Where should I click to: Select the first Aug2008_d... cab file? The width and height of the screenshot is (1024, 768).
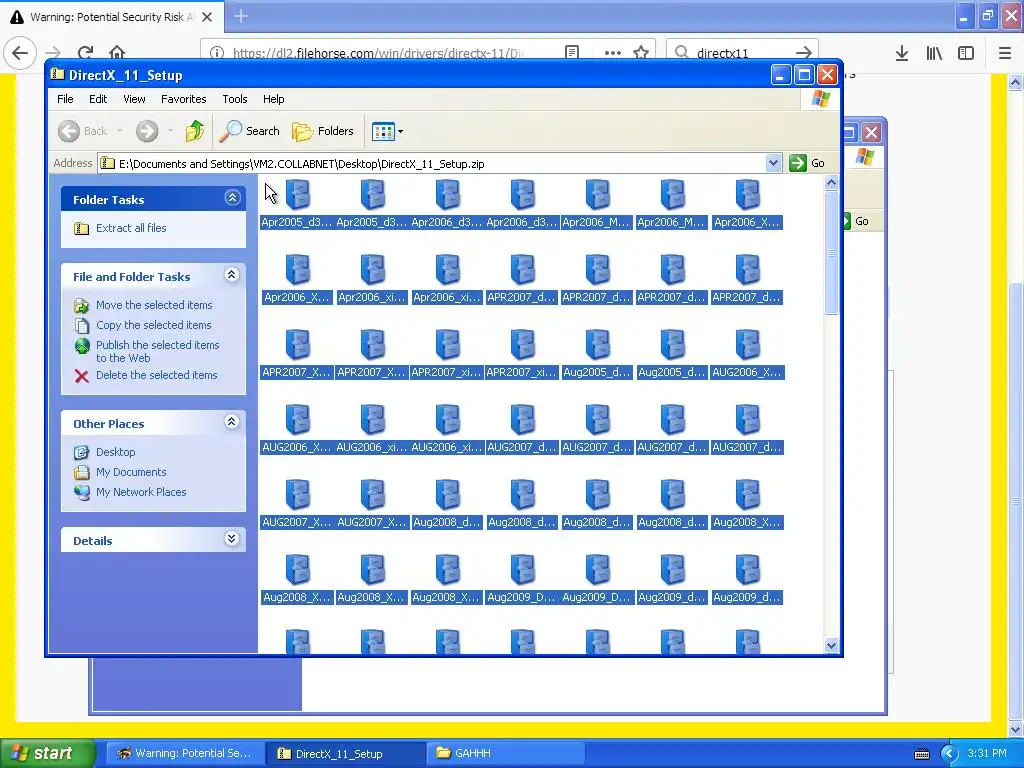(x=447, y=504)
